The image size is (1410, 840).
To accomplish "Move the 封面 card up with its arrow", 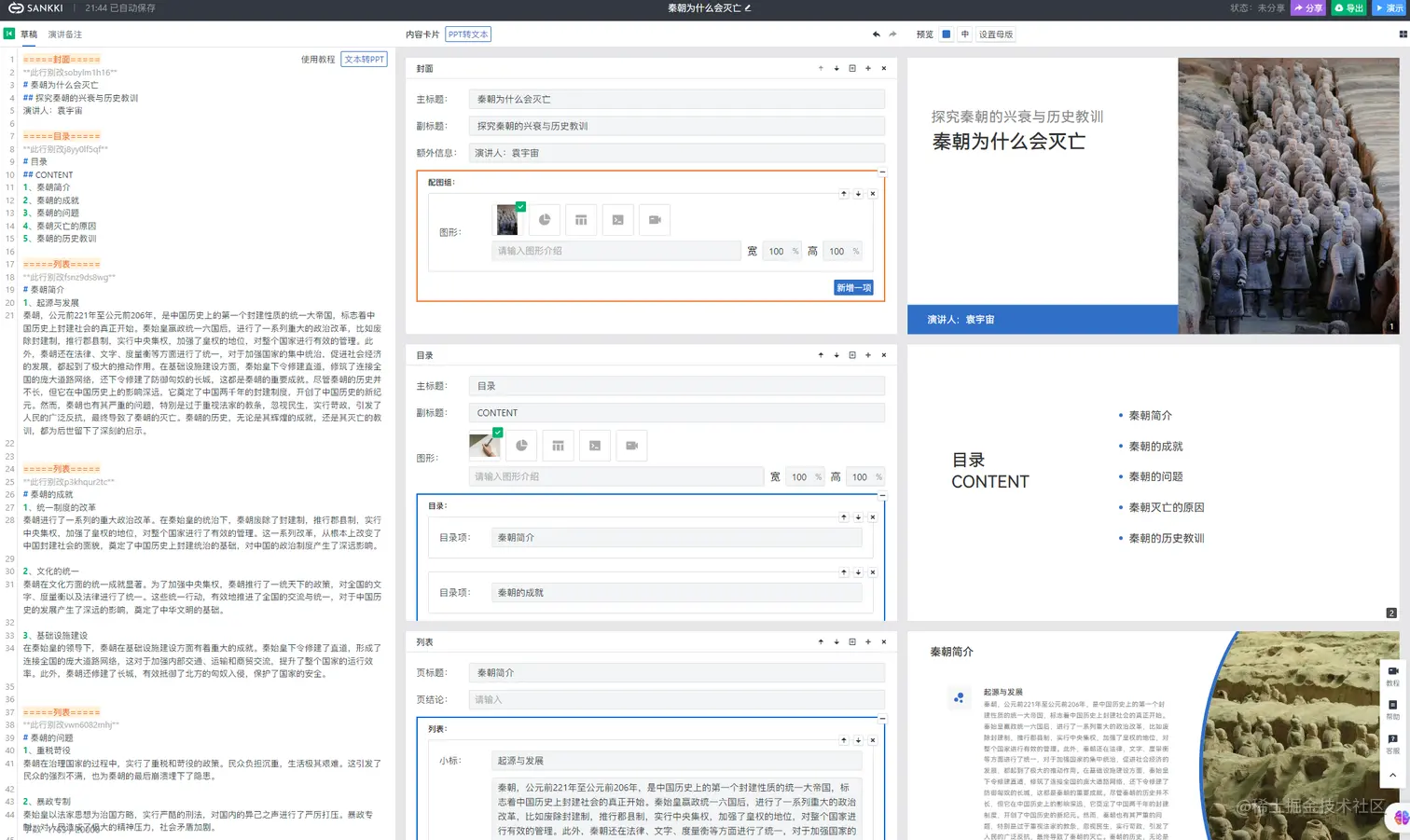I will tap(821, 68).
